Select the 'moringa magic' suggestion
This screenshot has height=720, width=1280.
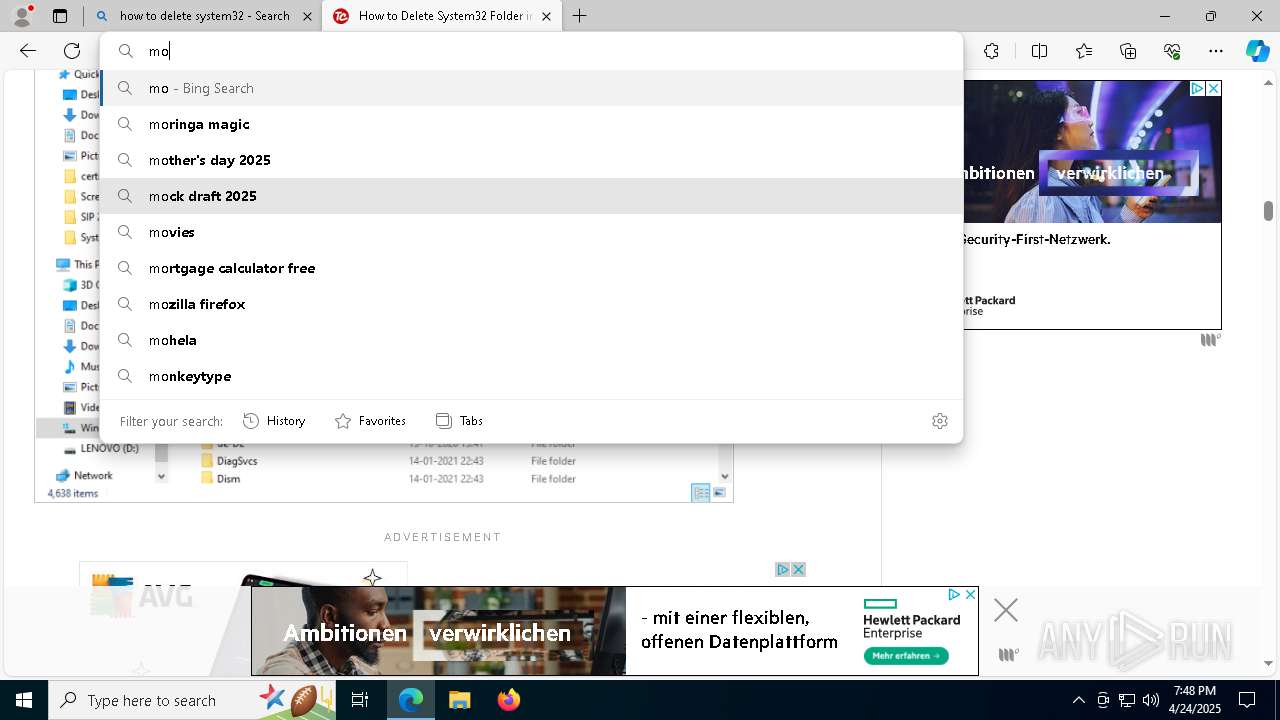[x=531, y=124]
